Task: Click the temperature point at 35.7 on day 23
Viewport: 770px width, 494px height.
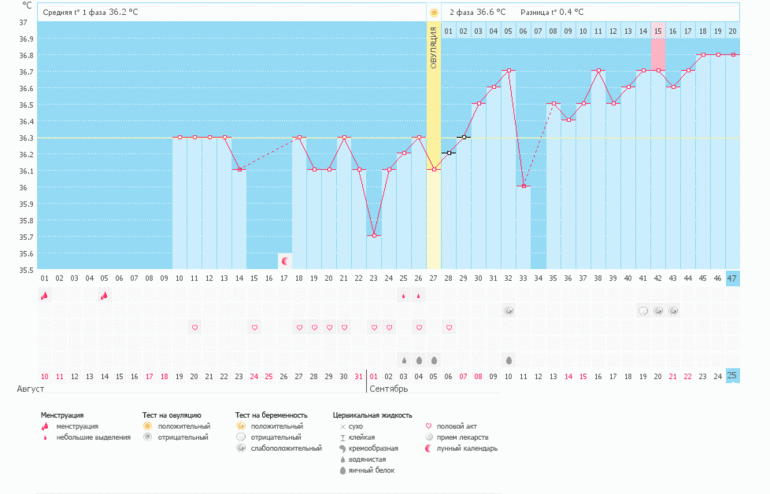Action: (x=374, y=236)
